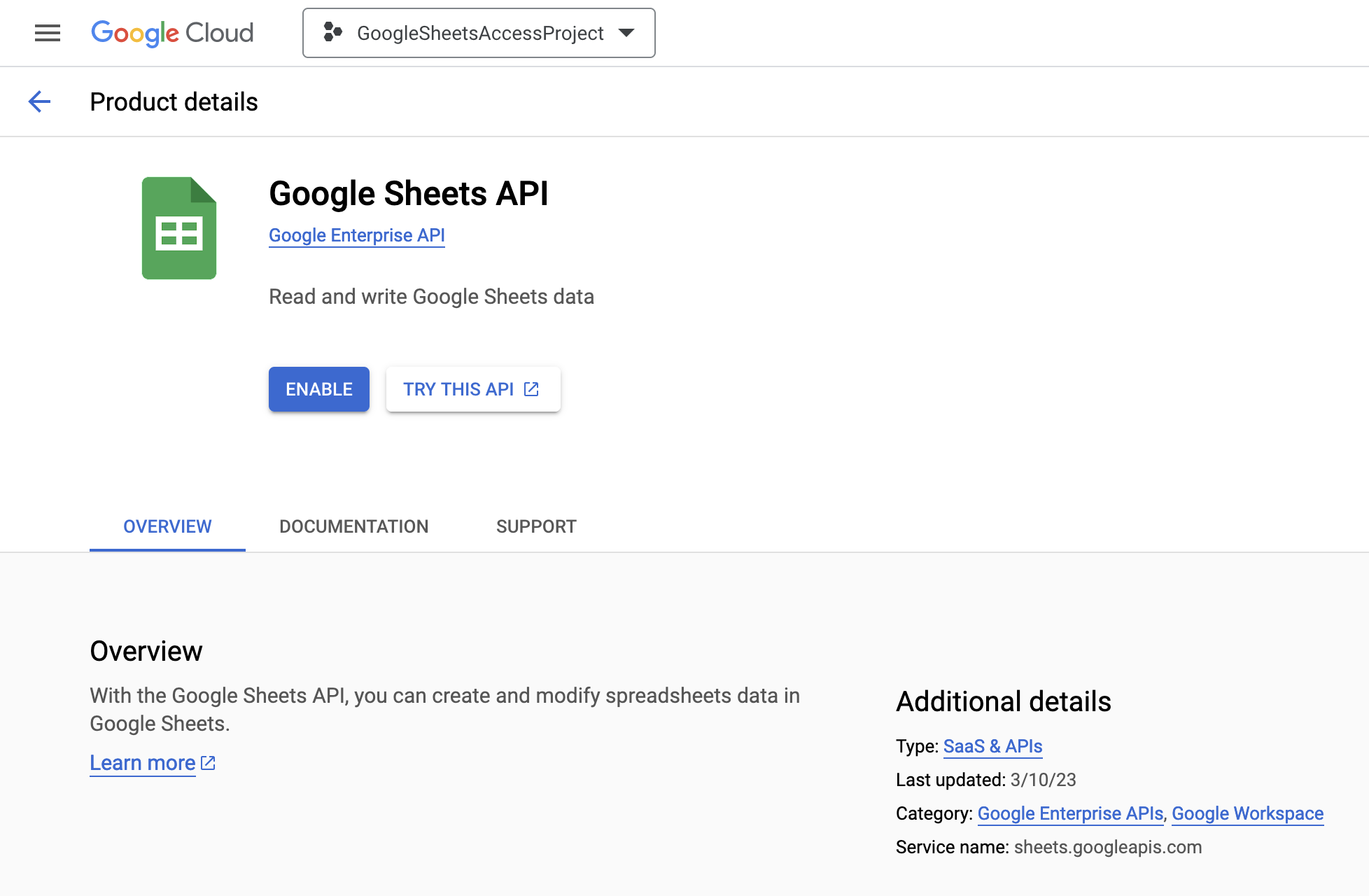This screenshot has width=1369, height=896.
Task: Open the GoogleSheetsAccessProject project dropdown
Action: pos(479,33)
